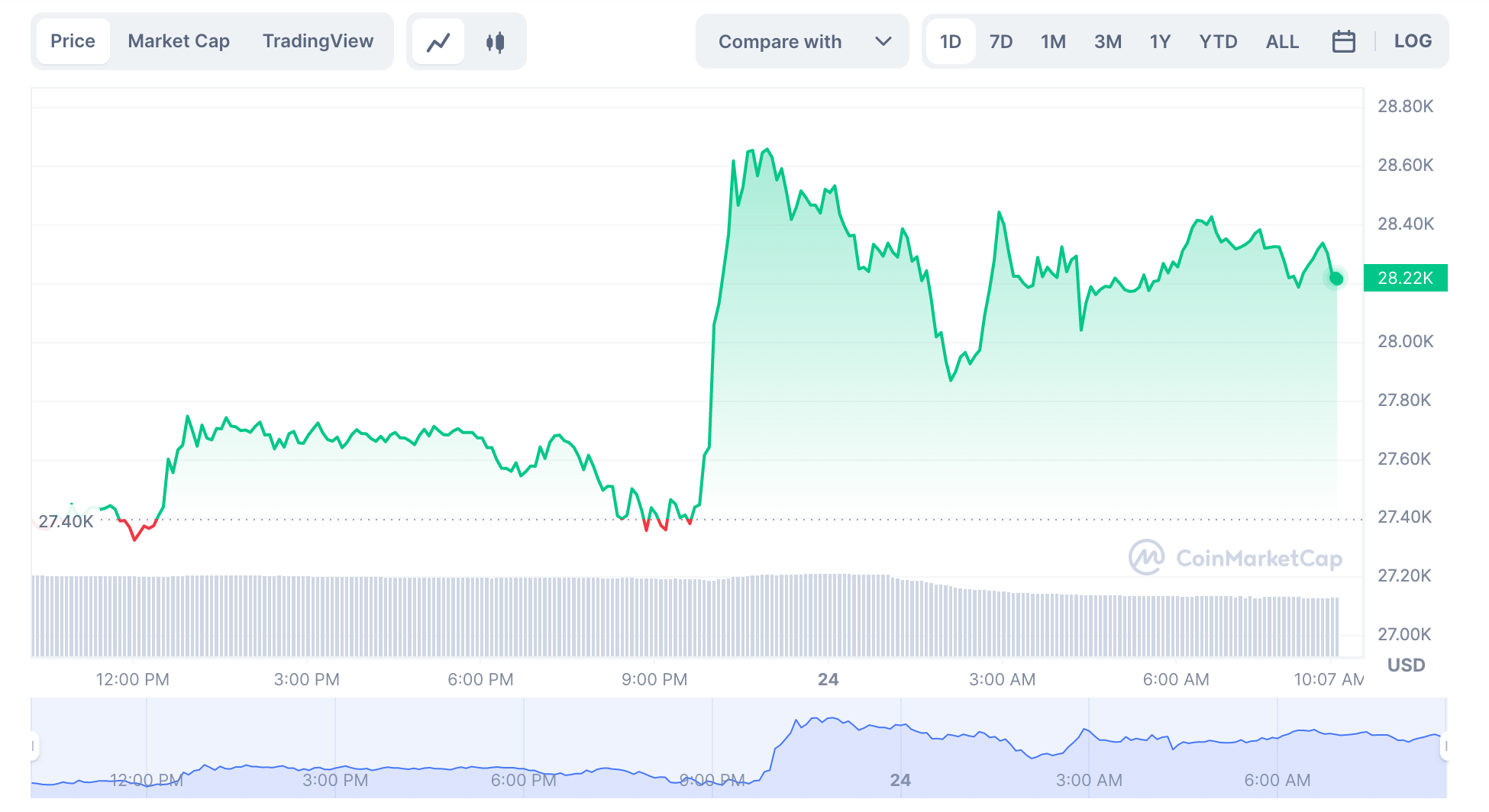Click the 28.80K axis label

point(1405,106)
